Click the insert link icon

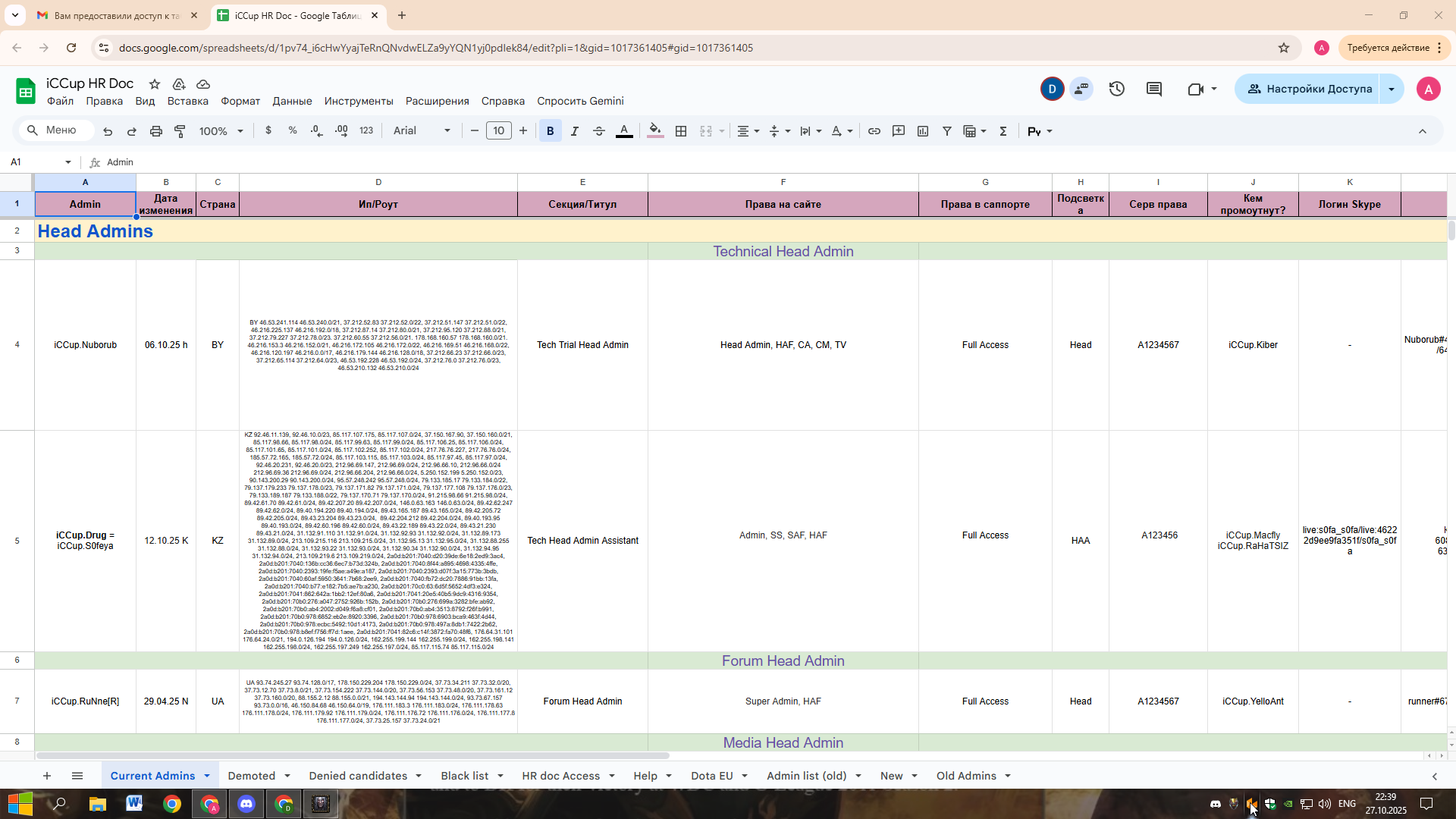[874, 131]
